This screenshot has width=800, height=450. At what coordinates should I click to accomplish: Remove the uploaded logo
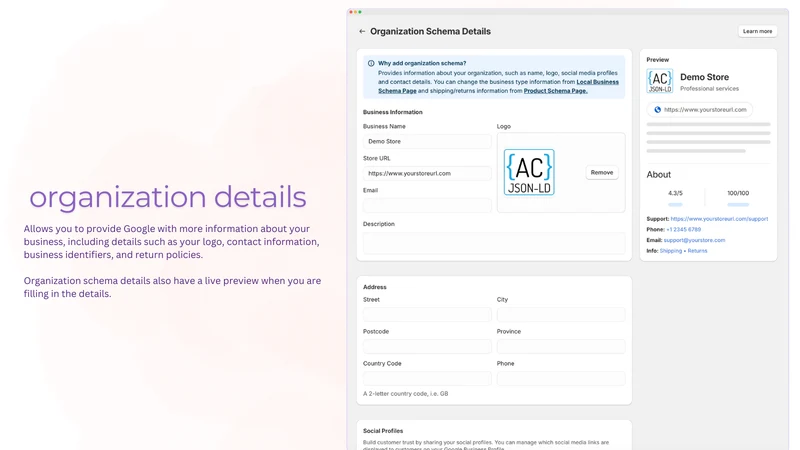click(602, 172)
